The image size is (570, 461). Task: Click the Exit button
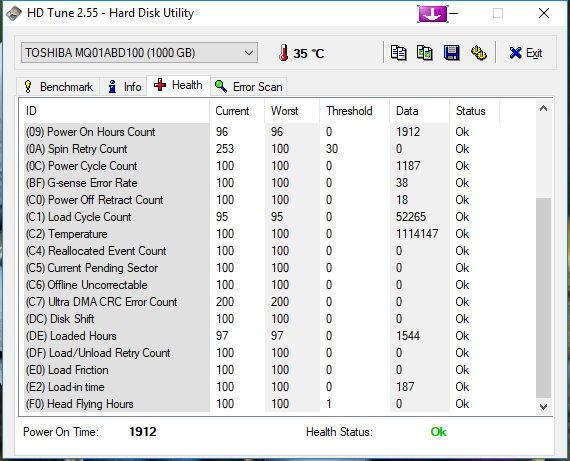click(x=526, y=53)
